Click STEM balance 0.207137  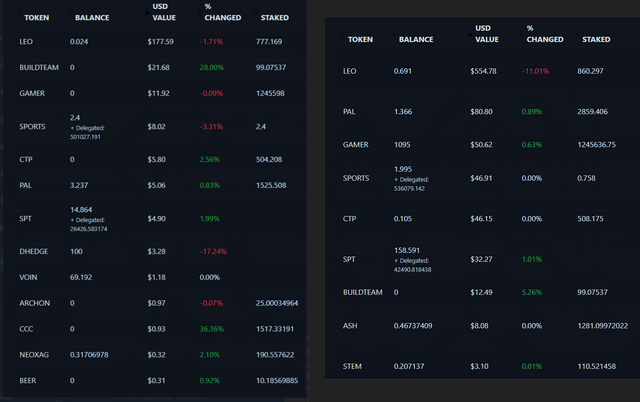tap(409, 366)
